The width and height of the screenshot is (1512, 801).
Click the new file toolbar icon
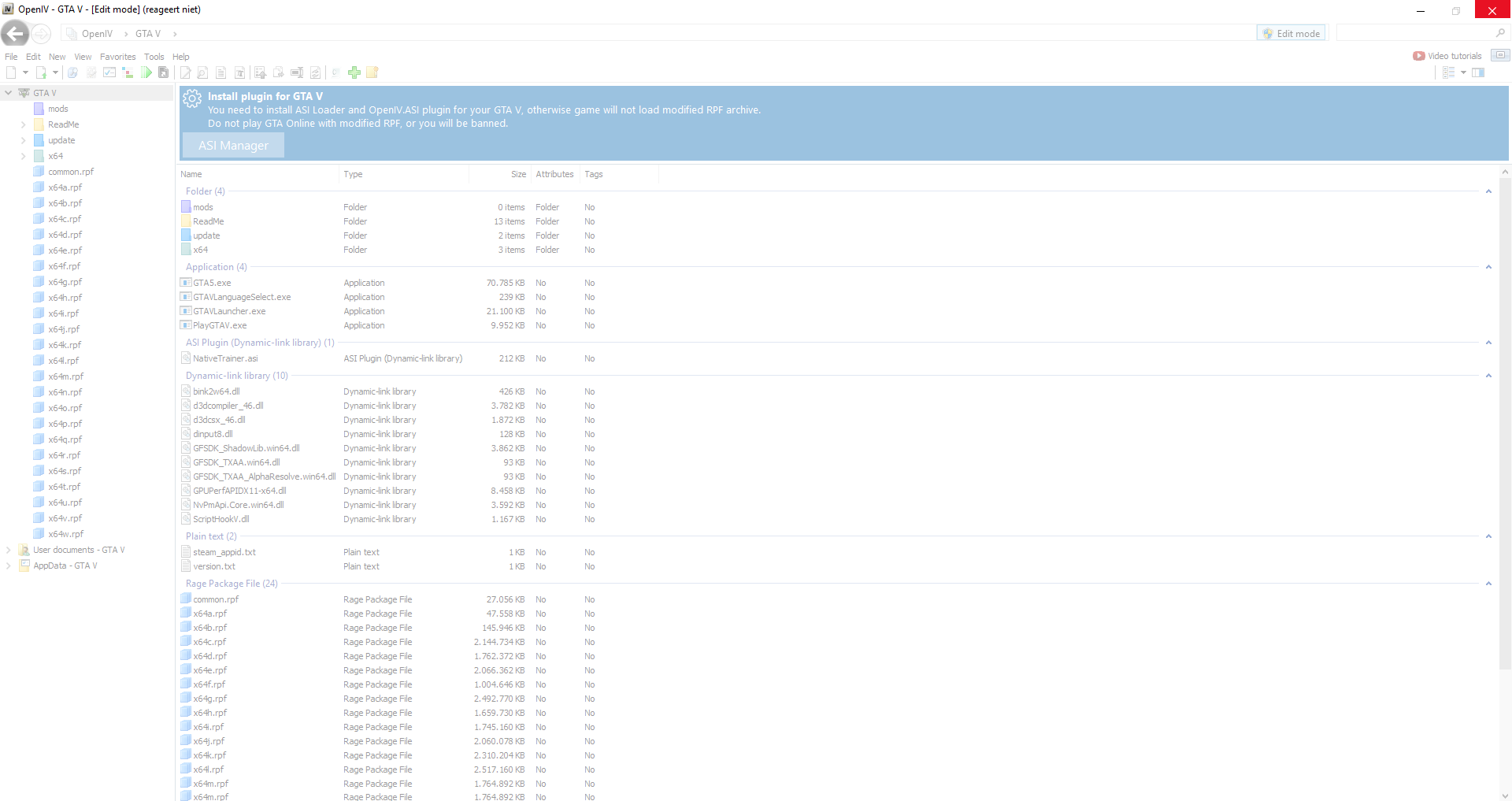coord(12,72)
